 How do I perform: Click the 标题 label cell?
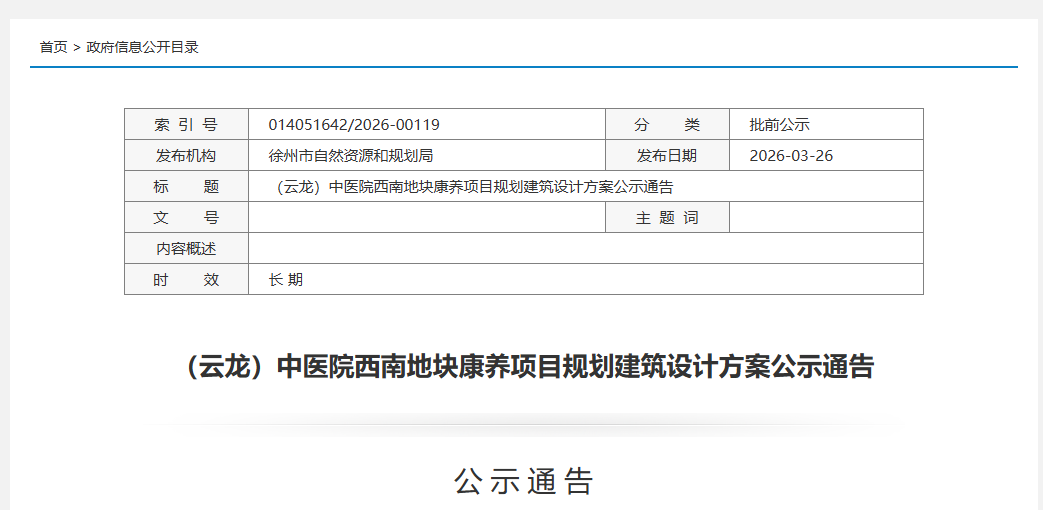coord(186,187)
